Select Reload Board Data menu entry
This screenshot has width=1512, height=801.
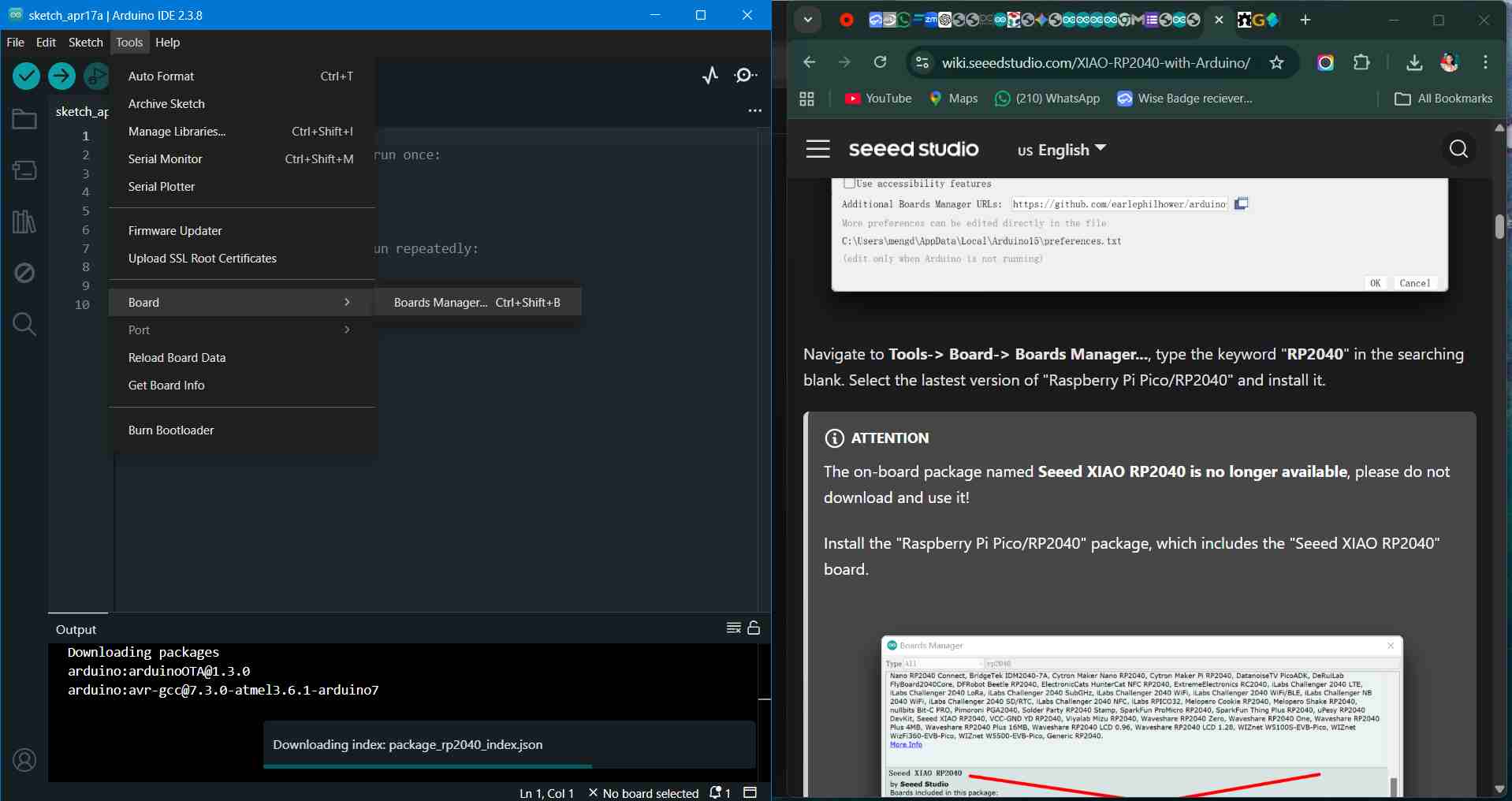[x=242, y=357]
